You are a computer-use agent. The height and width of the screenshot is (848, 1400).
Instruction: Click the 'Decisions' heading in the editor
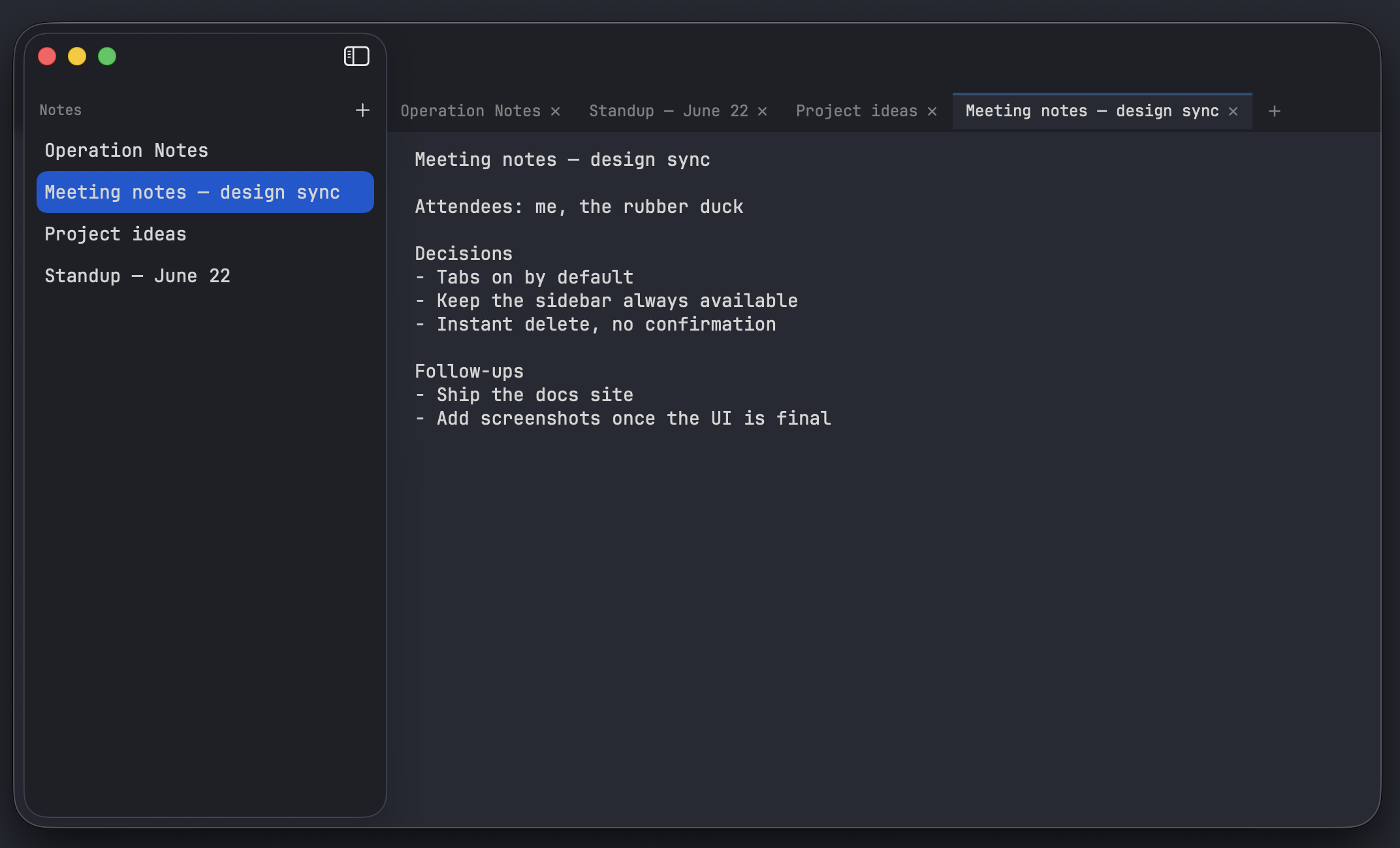coord(464,254)
